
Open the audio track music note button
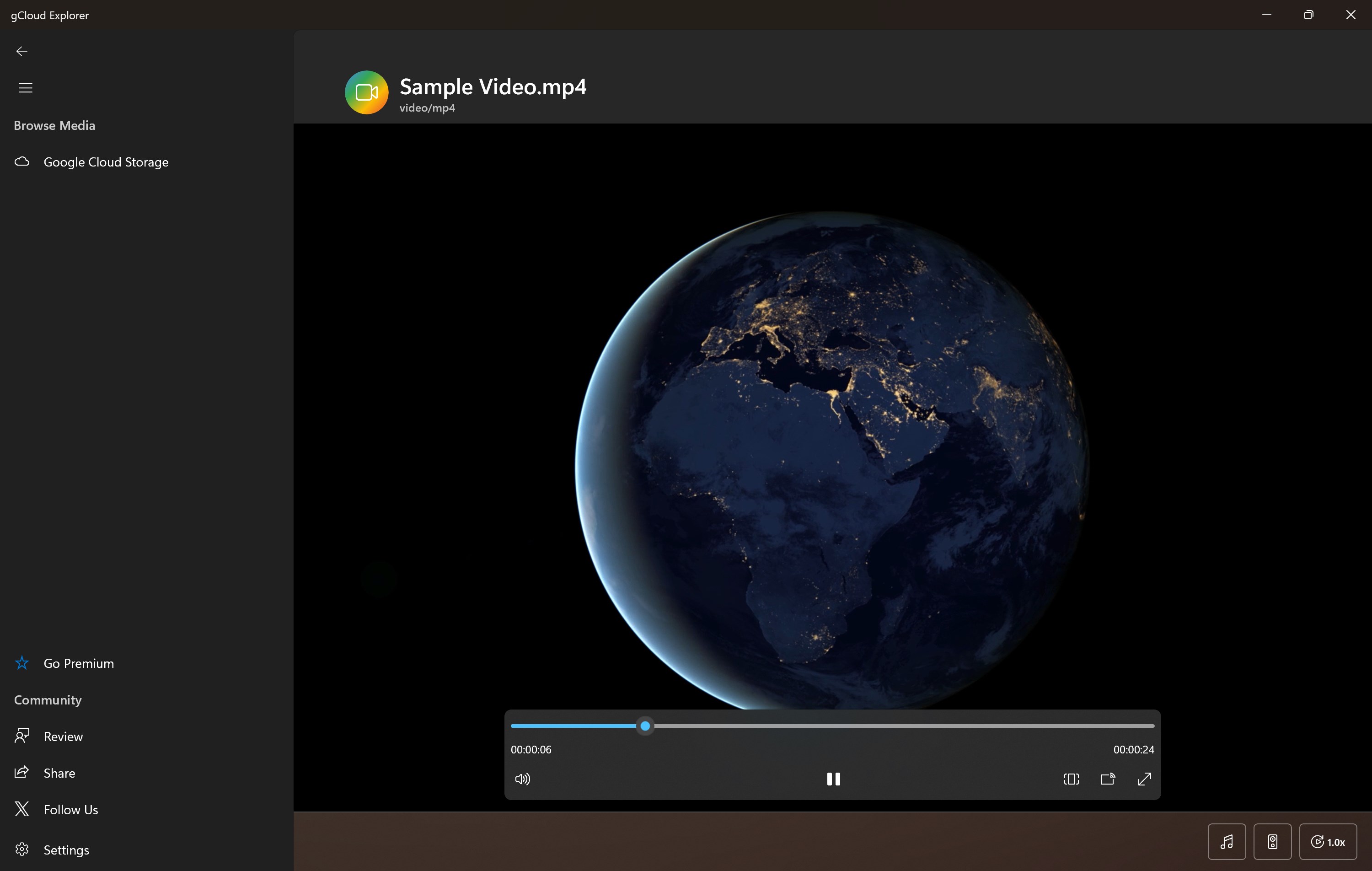[1226, 841]
